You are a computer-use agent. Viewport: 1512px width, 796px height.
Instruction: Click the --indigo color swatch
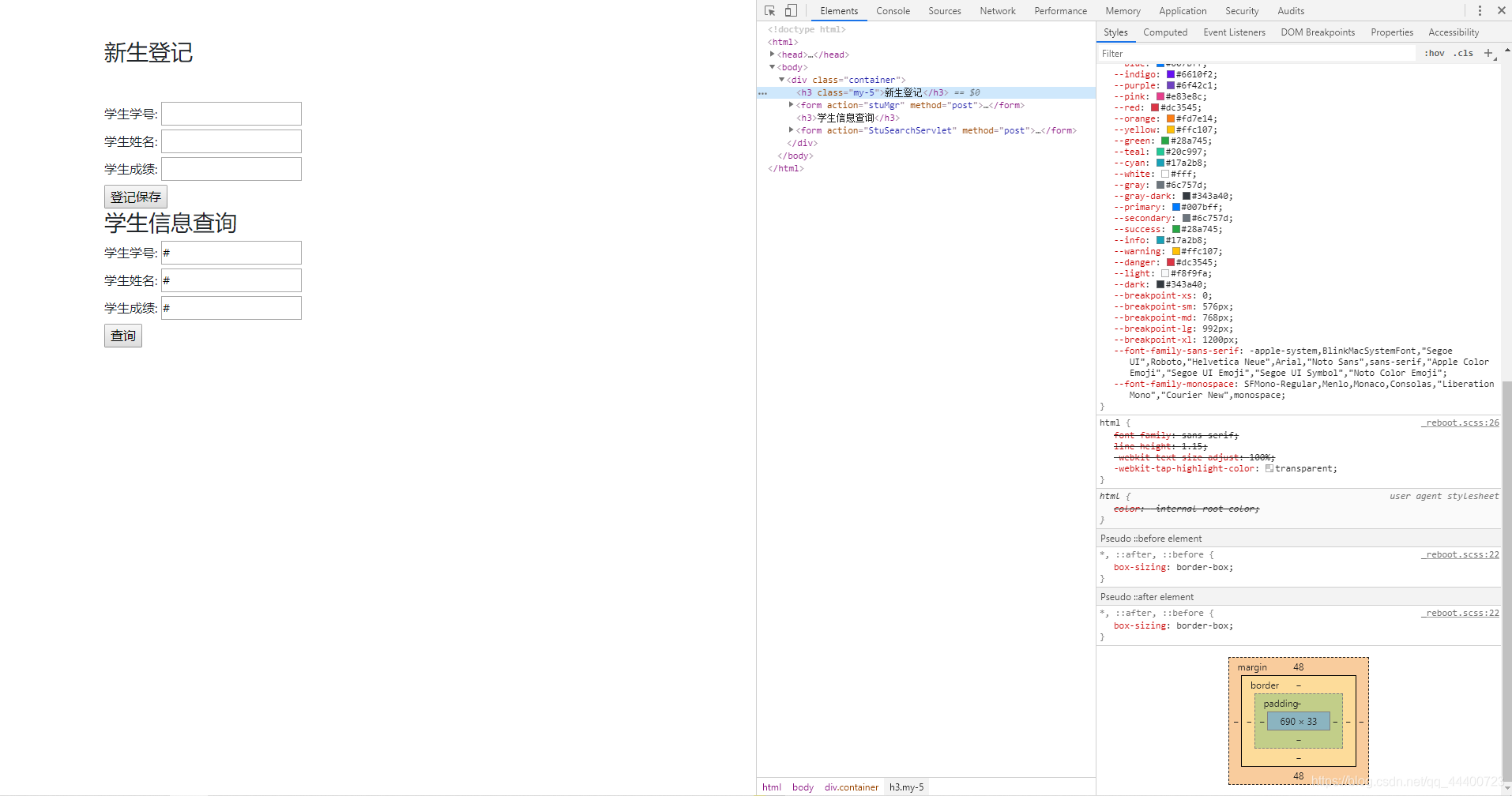pos(1171,74)
